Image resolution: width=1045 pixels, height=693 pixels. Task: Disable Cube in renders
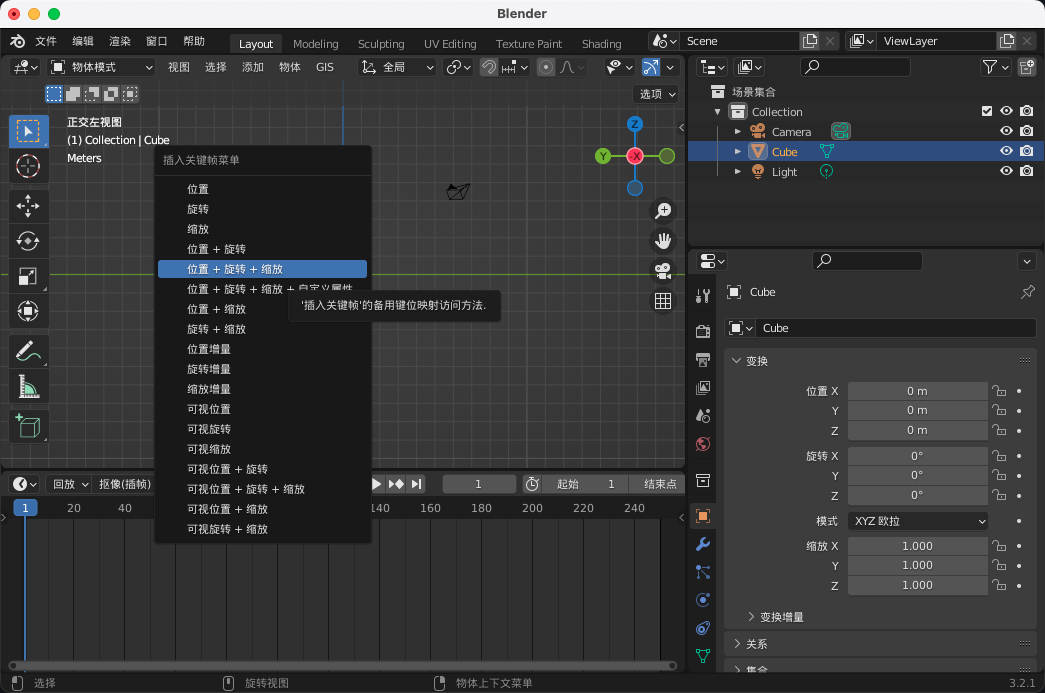coord(1027,151)
